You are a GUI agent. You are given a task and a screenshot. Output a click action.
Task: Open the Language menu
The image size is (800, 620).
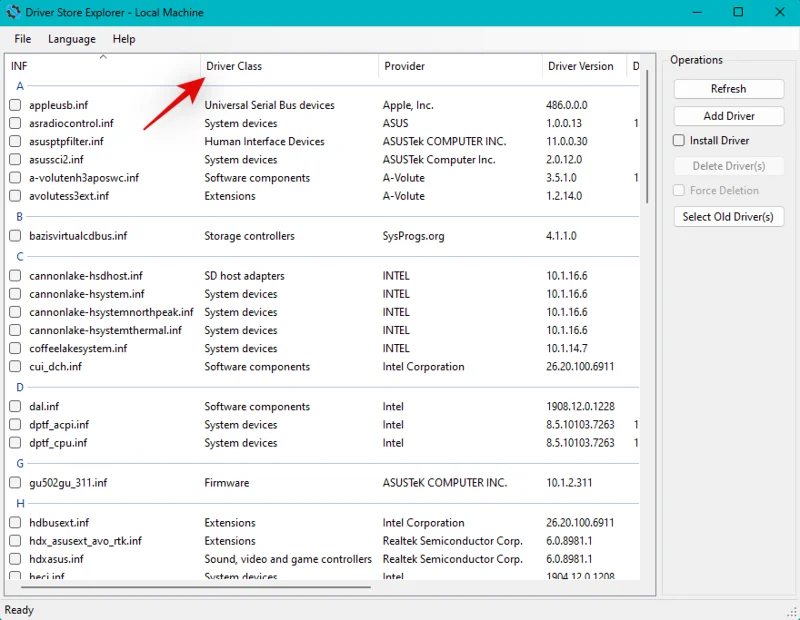click(72, 39)
